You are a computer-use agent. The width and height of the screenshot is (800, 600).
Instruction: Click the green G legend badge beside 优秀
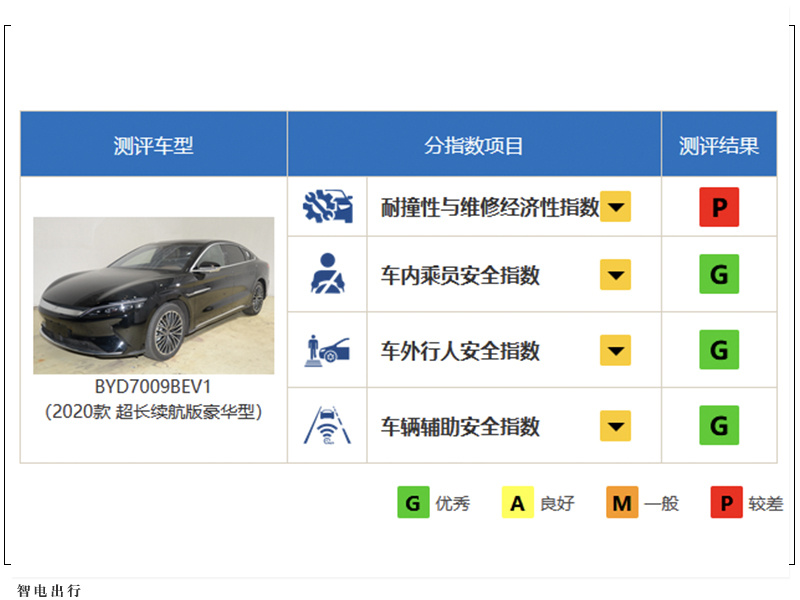tap(413, 503)
